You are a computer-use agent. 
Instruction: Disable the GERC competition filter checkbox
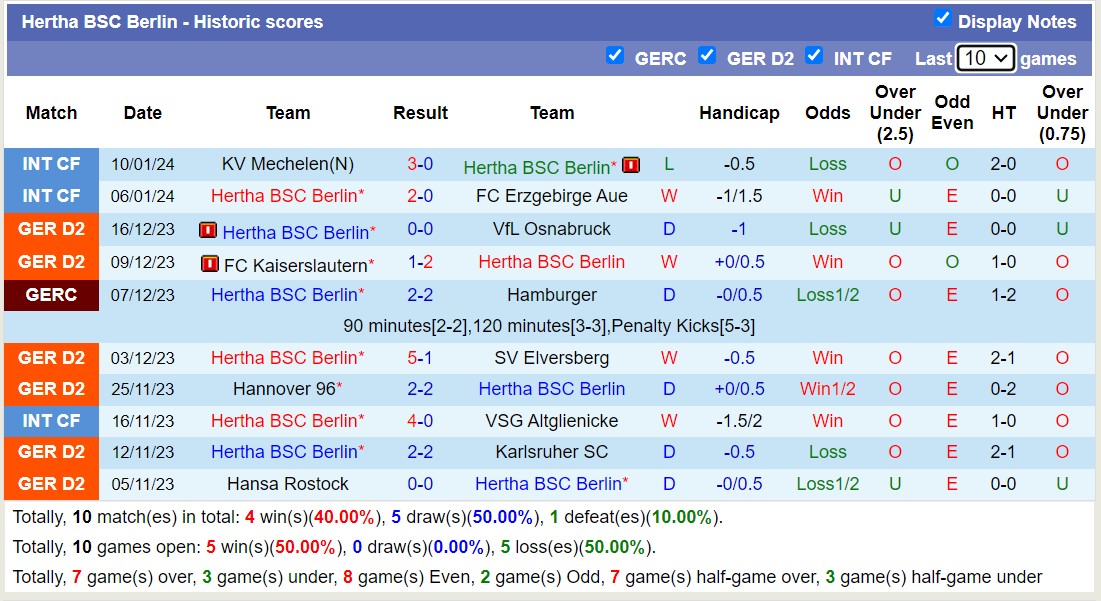[616, 57]
